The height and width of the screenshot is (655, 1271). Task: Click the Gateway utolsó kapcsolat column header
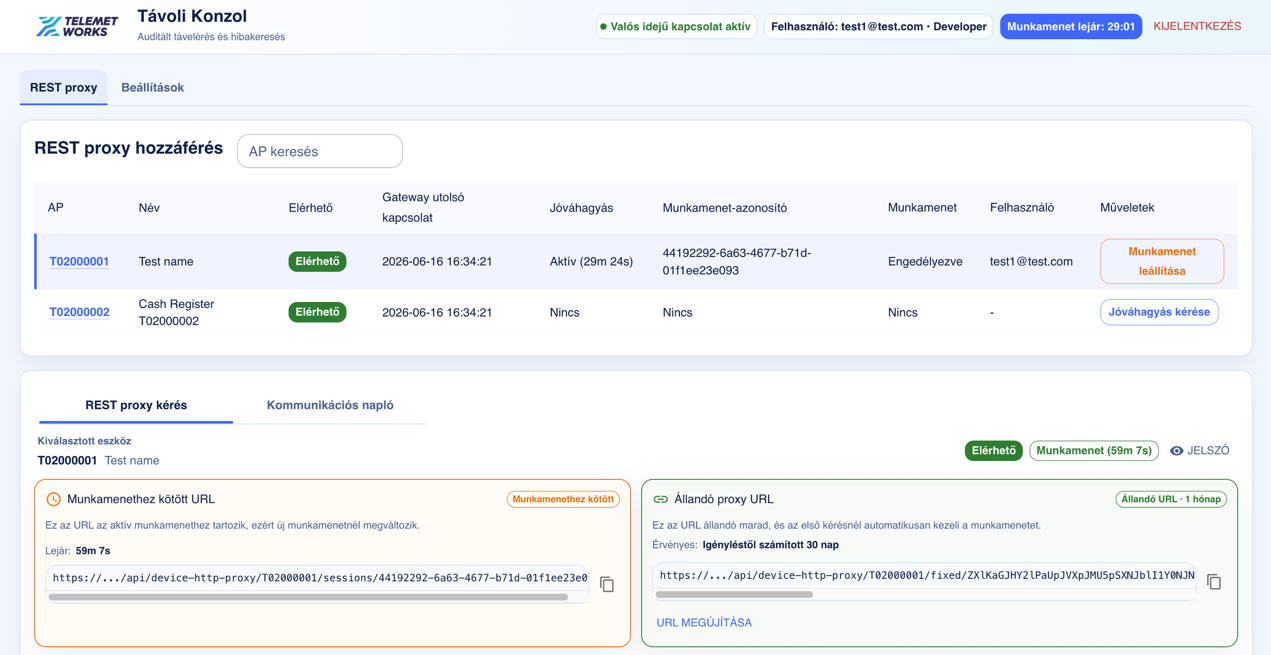pos(423,207)
